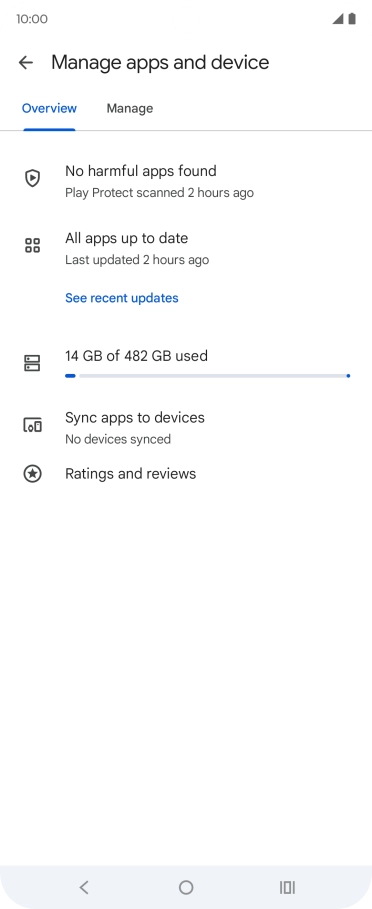Open 14 GB of 482 GB used
The image size is (372, 909).
pos(136,355)
